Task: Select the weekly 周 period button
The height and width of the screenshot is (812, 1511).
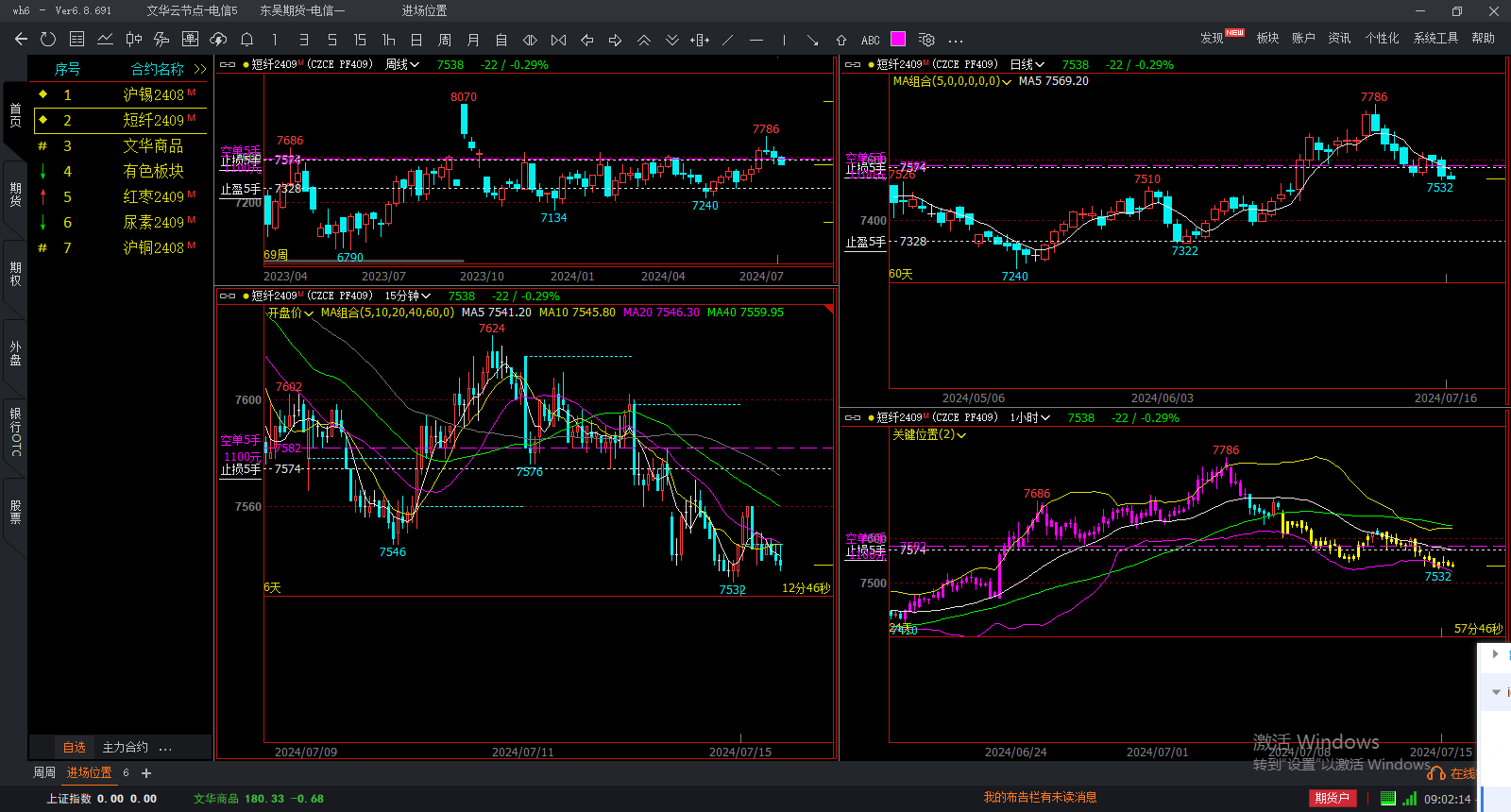Action: tap(445, 40)
